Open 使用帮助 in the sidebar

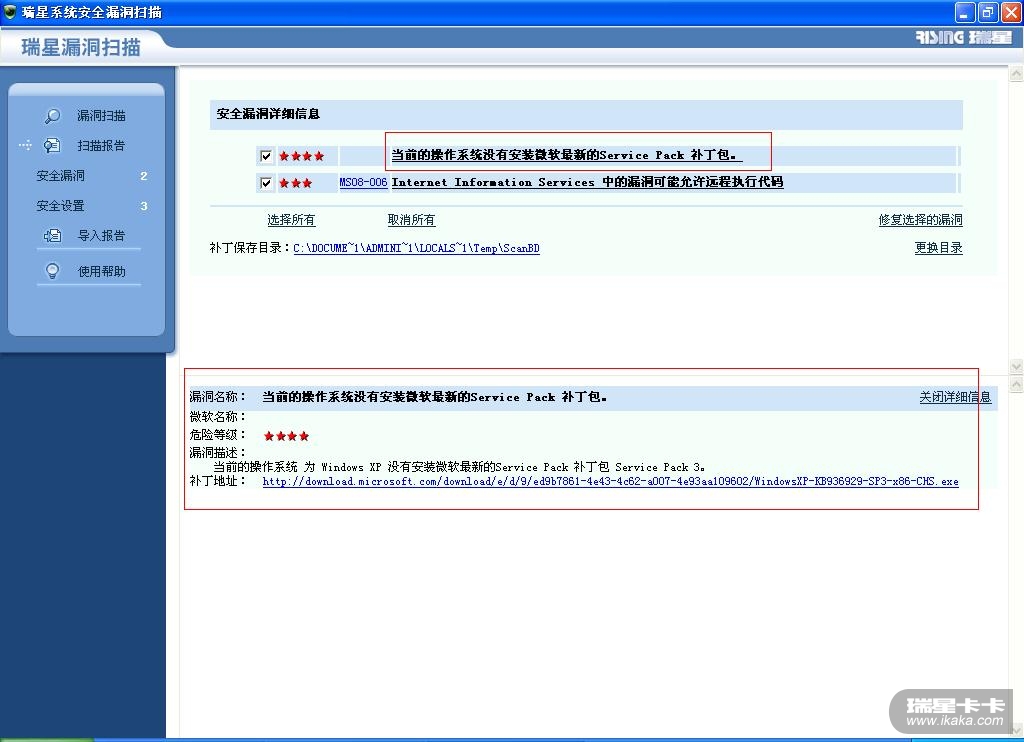click(101, 271)
